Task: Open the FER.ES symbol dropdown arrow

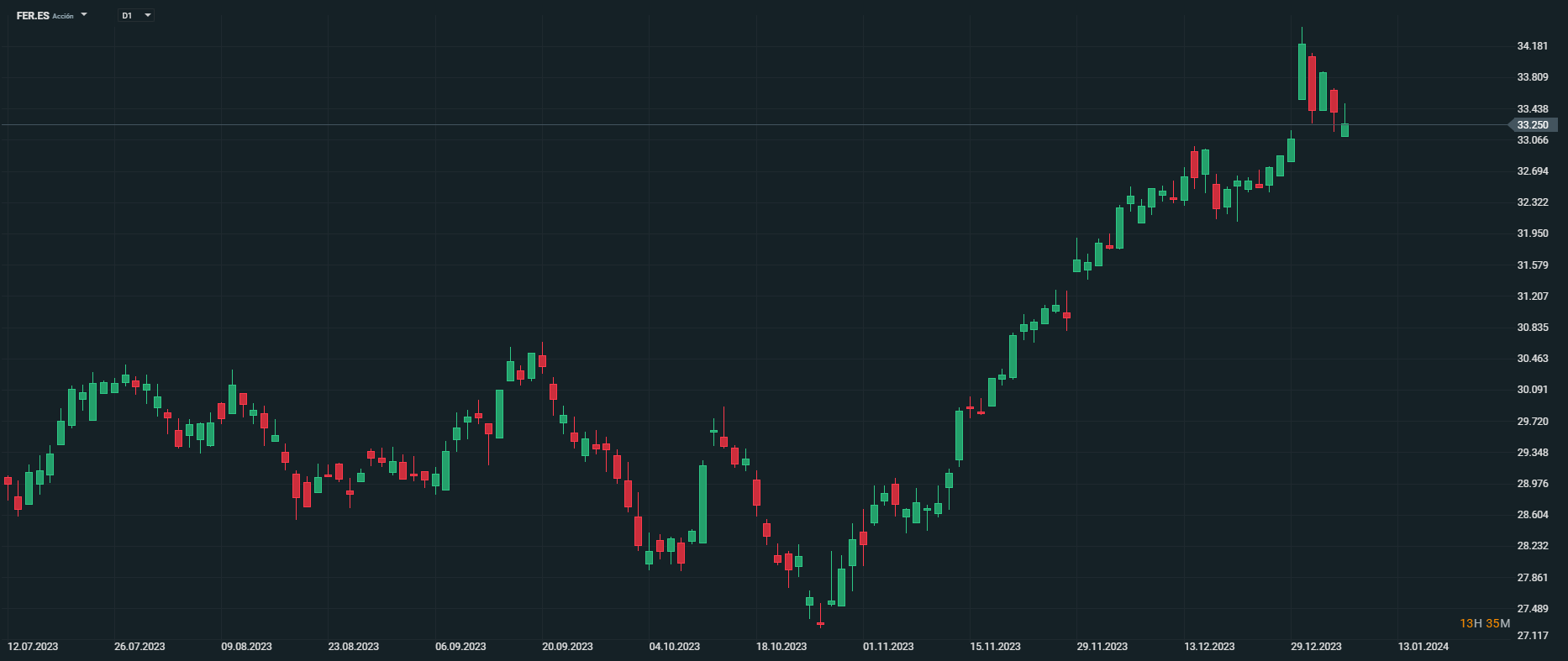Action: coord(84,15)
